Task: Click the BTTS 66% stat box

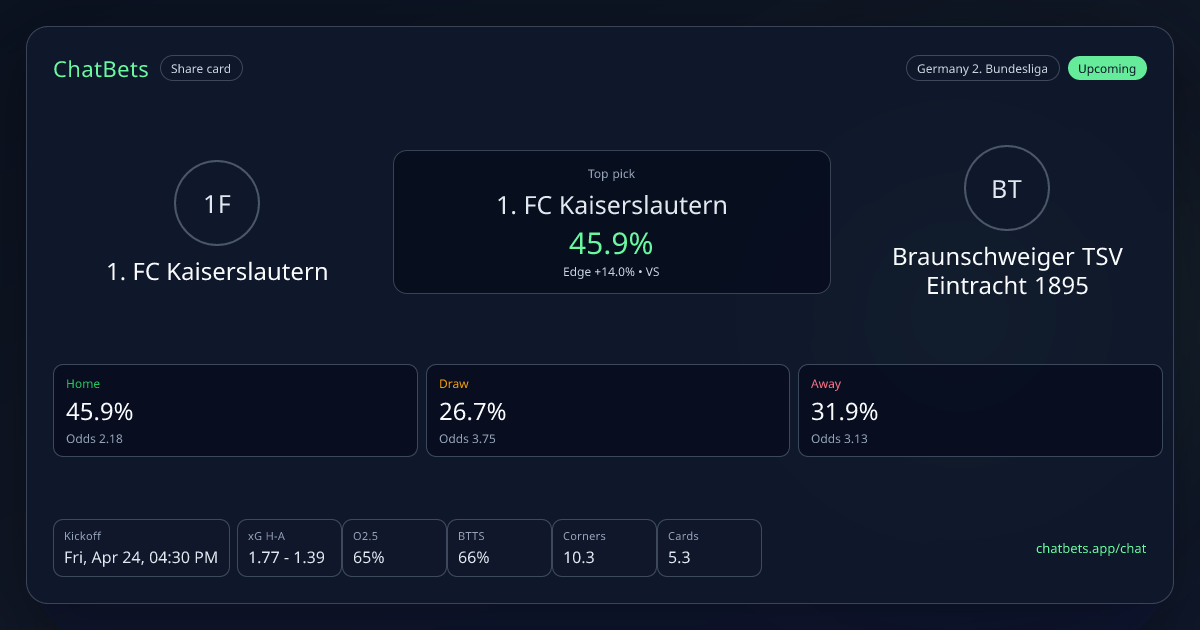Action: pyautogui.click(x=499, y=548)
